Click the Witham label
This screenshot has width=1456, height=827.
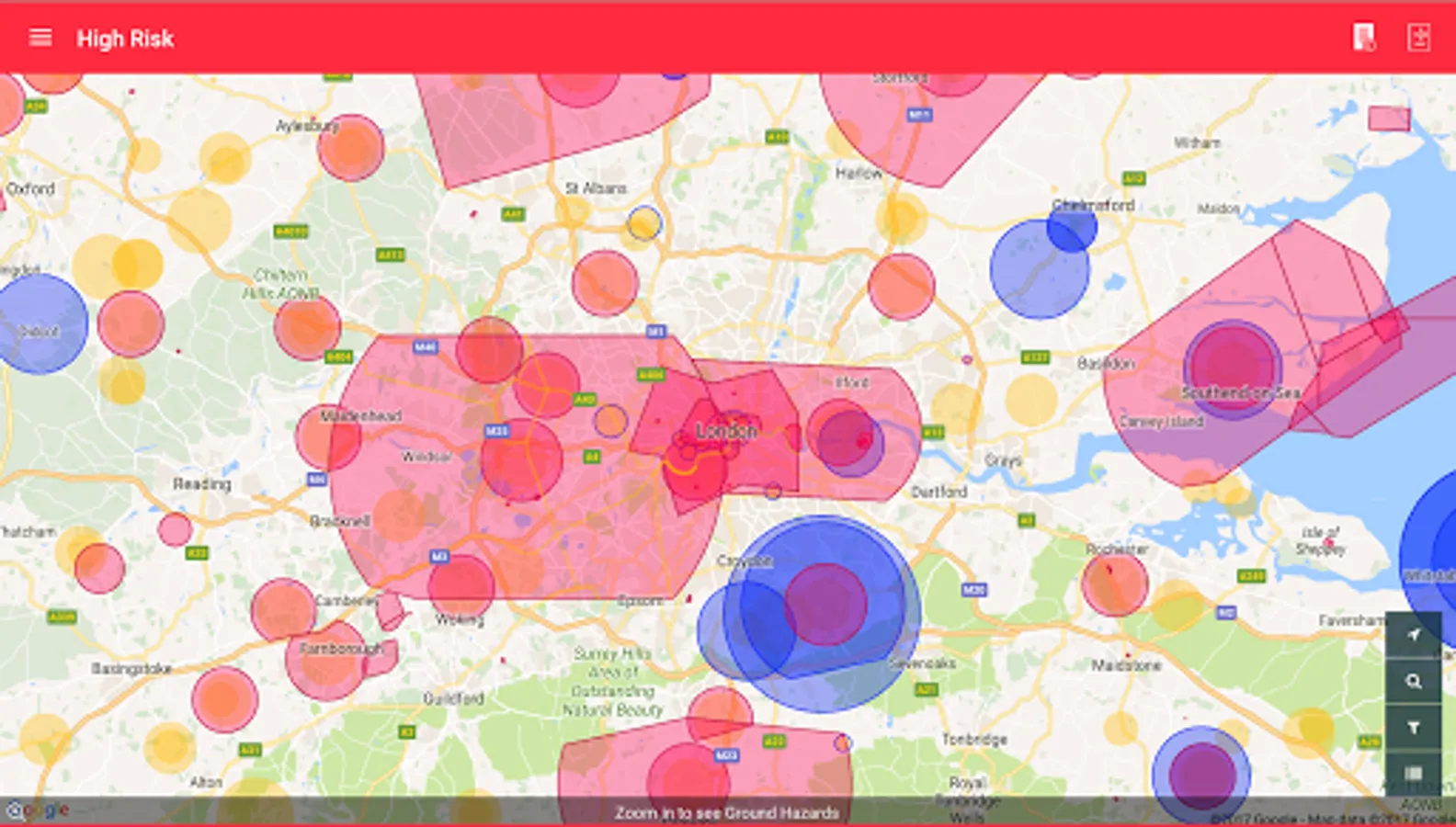tap(1197, 142)
